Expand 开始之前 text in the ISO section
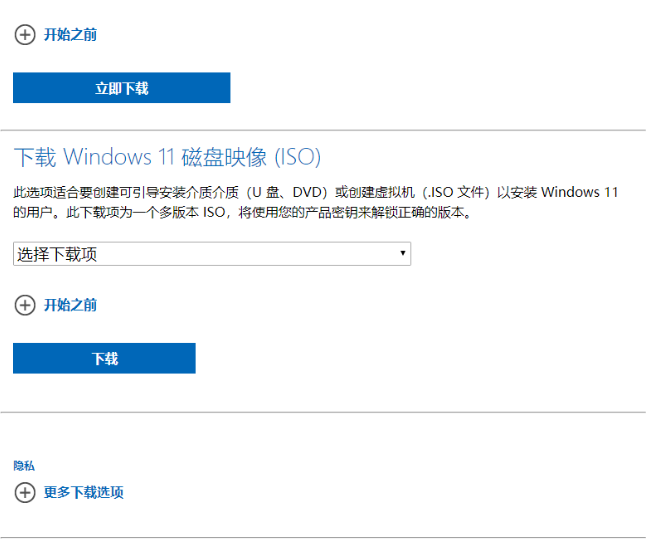This screenshot has height=542, width=647. tap(70, 305)
